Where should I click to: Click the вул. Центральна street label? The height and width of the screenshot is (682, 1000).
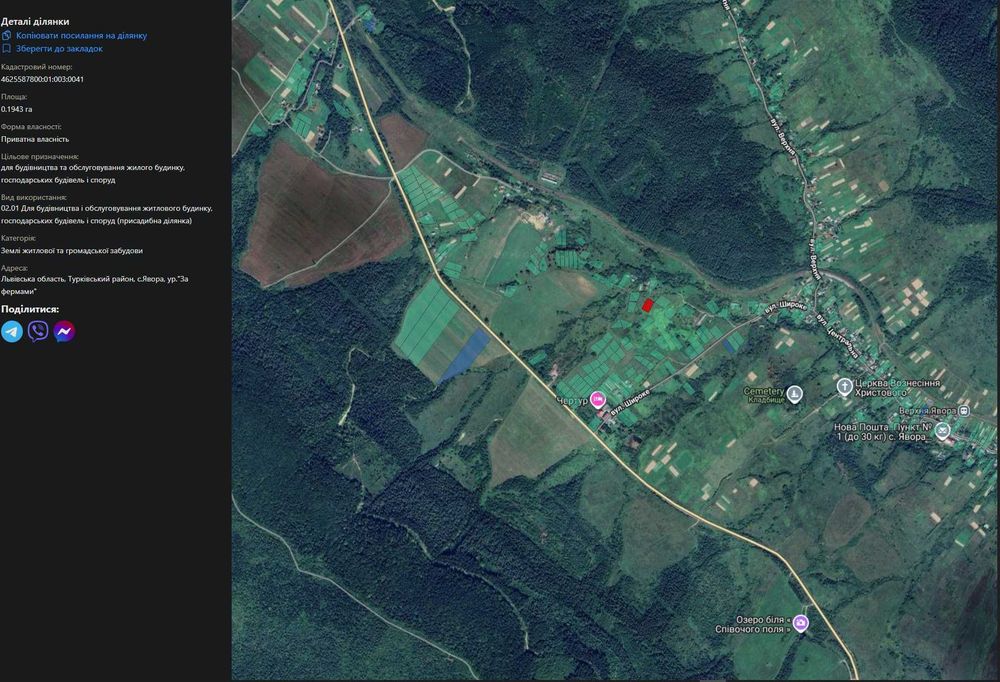click(837, 335)
